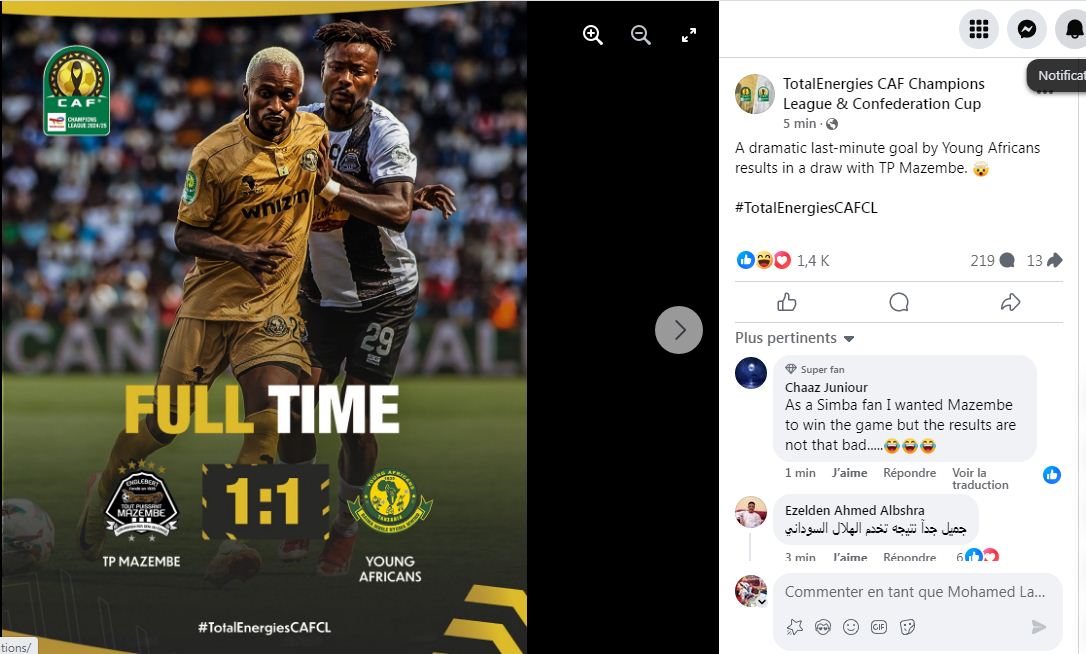This screenshot has width=1086, height=654.
Task: Insert a GIF in the comment
Action: click(878, 627)
